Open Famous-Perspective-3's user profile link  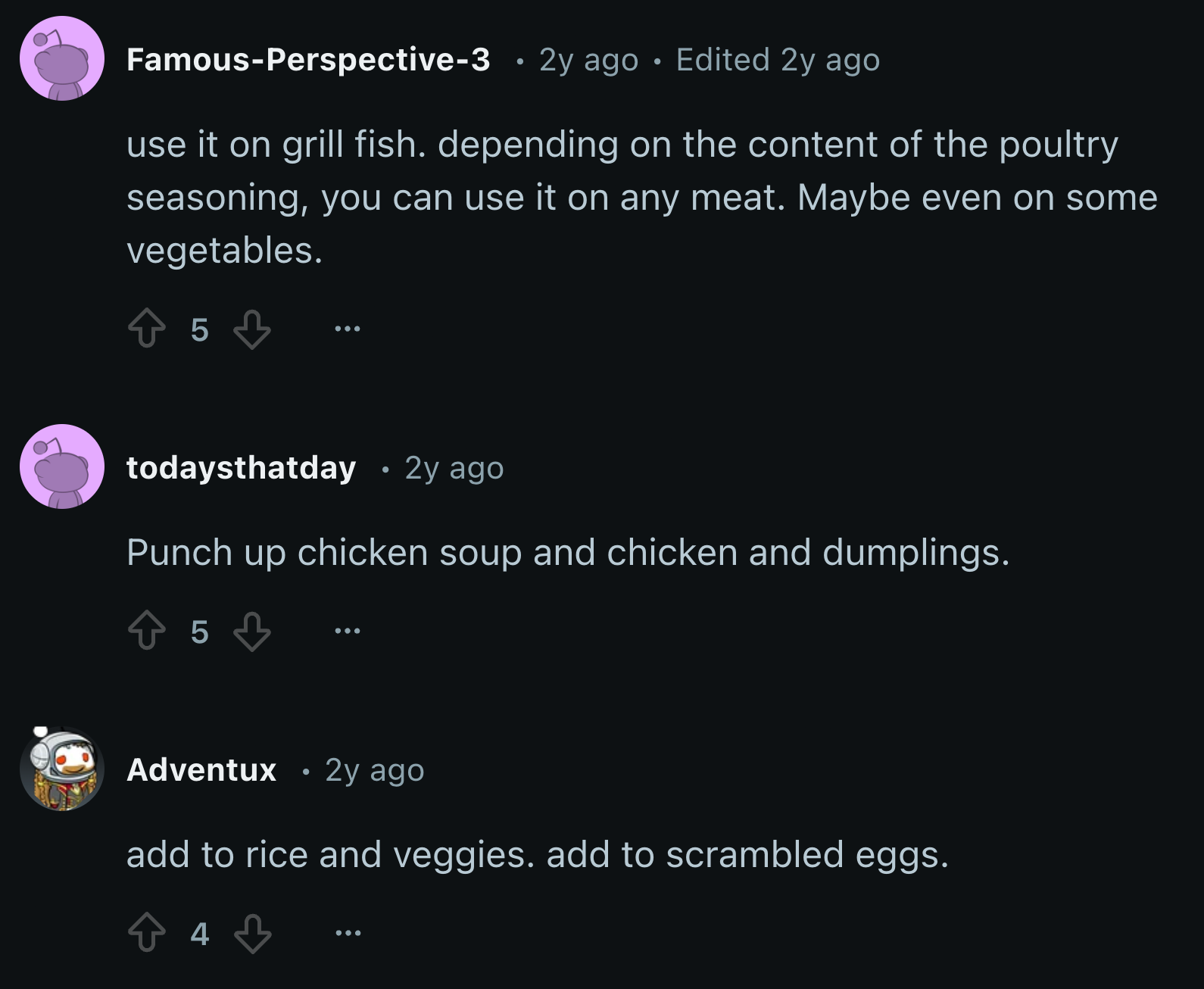(x=308, y=60)
